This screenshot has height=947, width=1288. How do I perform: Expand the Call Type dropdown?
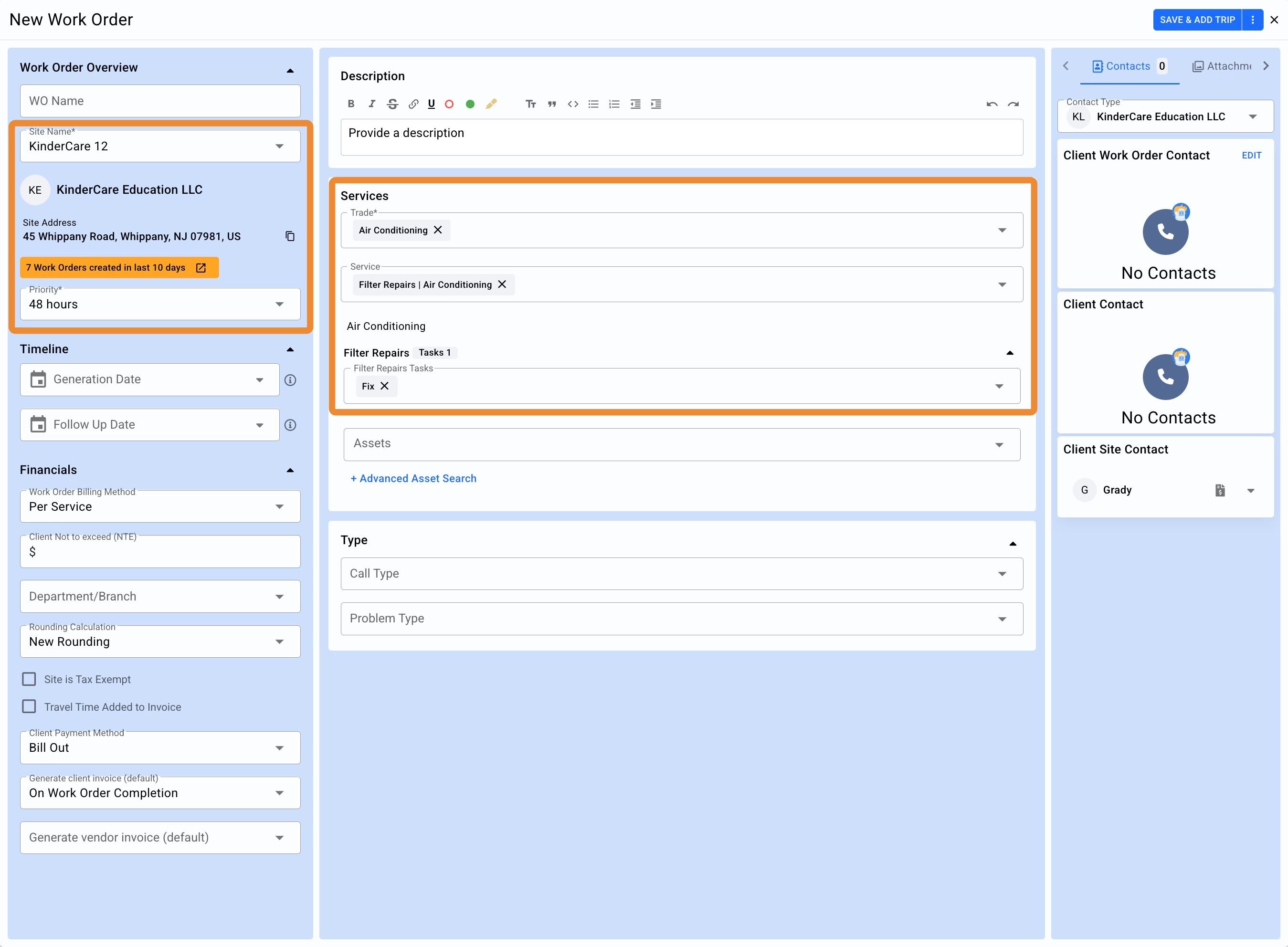tap(681, 574)
